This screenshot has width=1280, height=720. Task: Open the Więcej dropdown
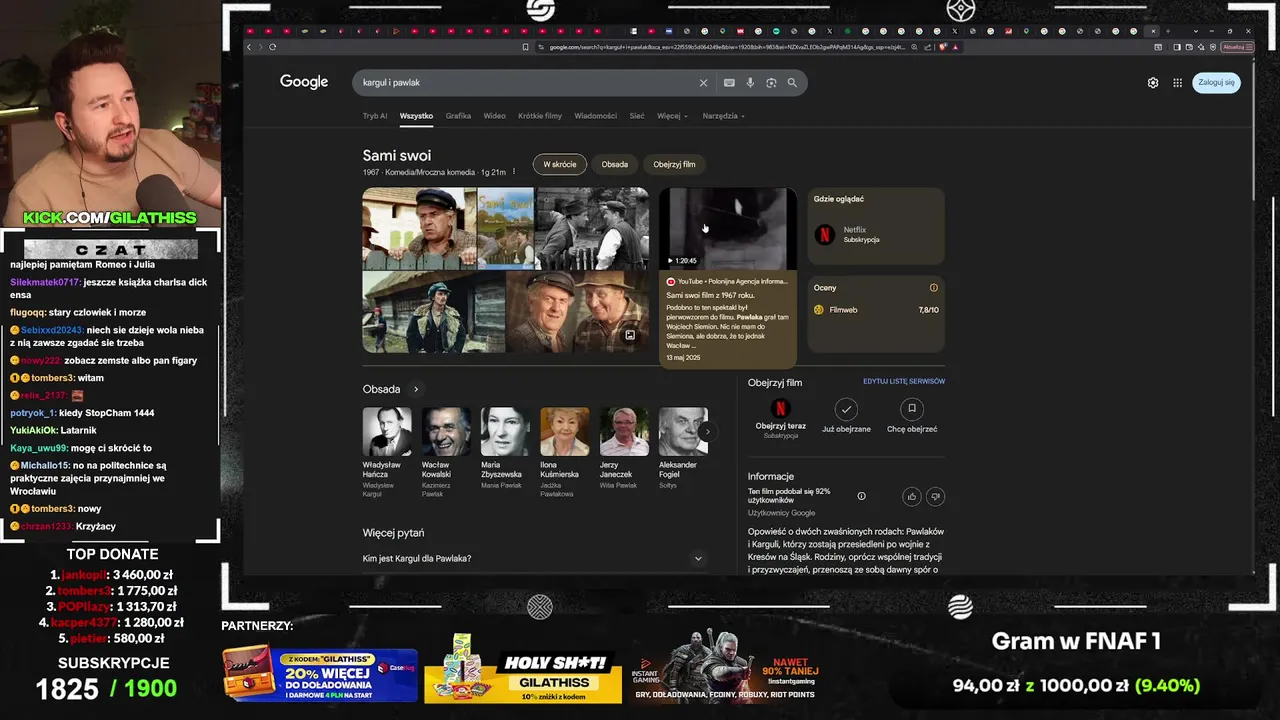coord(672,116)
